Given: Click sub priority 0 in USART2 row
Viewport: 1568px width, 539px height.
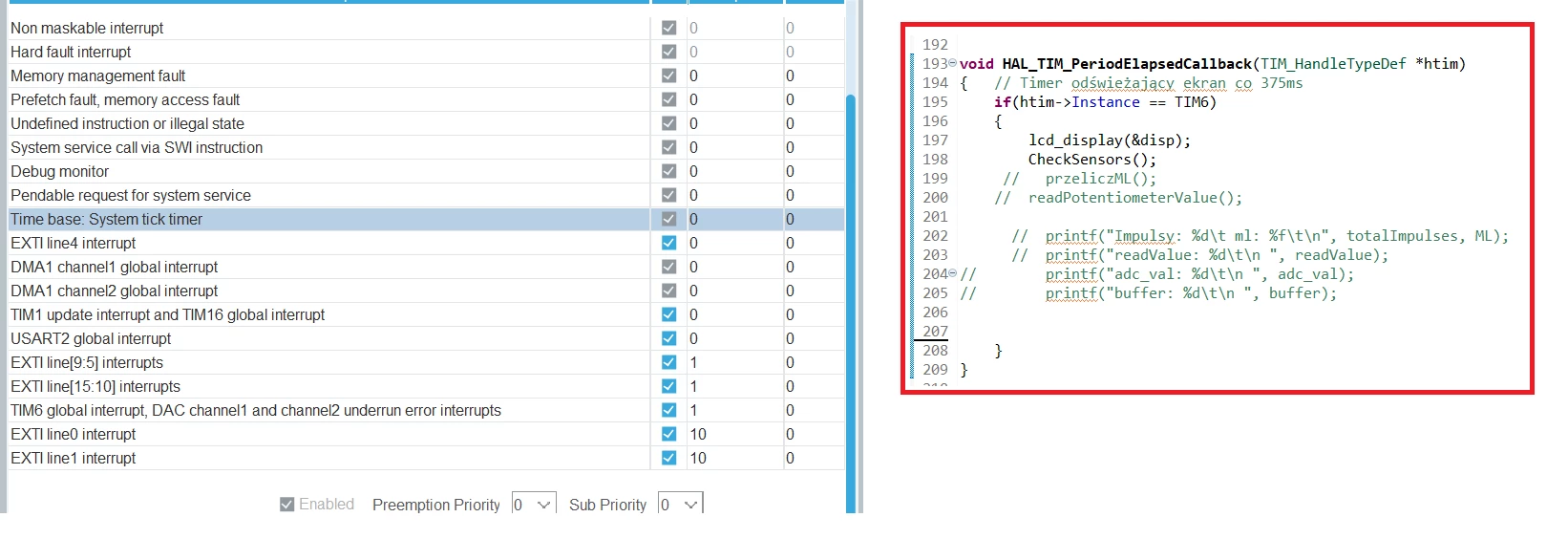Looking at the screenshot, I should point(790,338).
